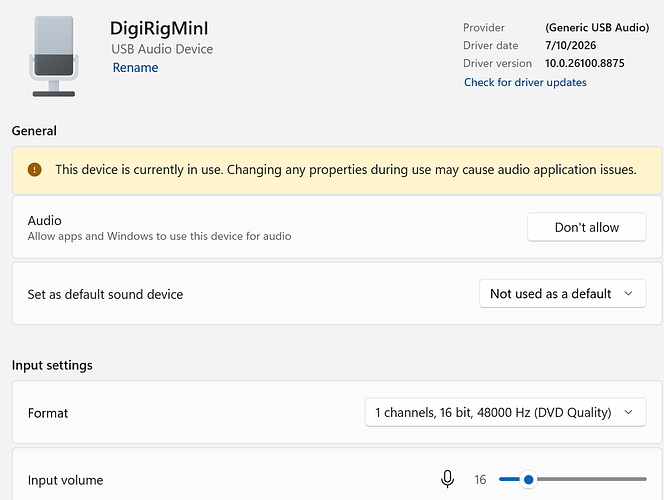Click the Input settings section heading

[52, 365]
